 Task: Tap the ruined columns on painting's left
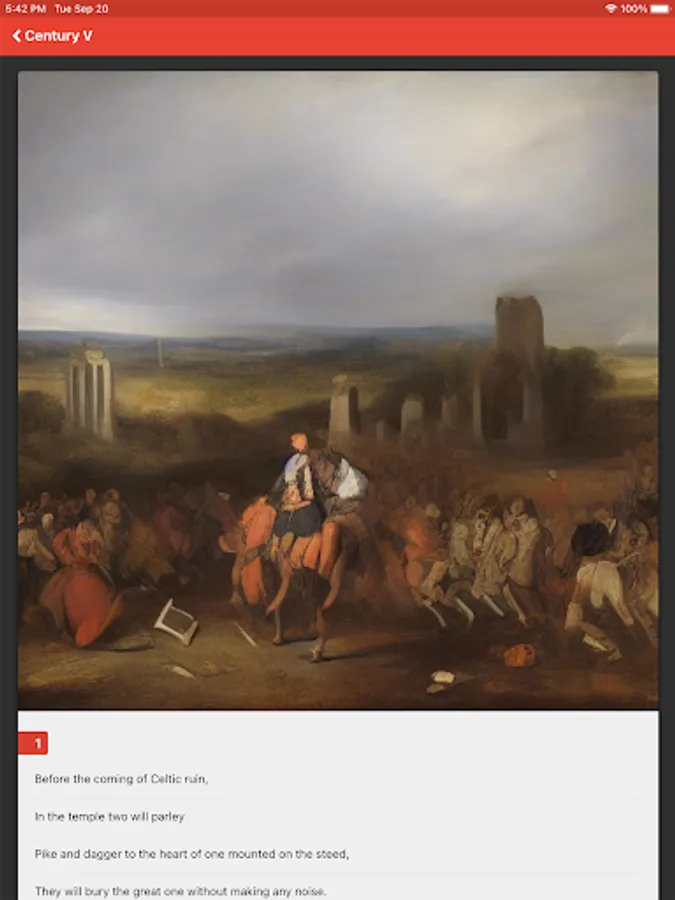90,391
